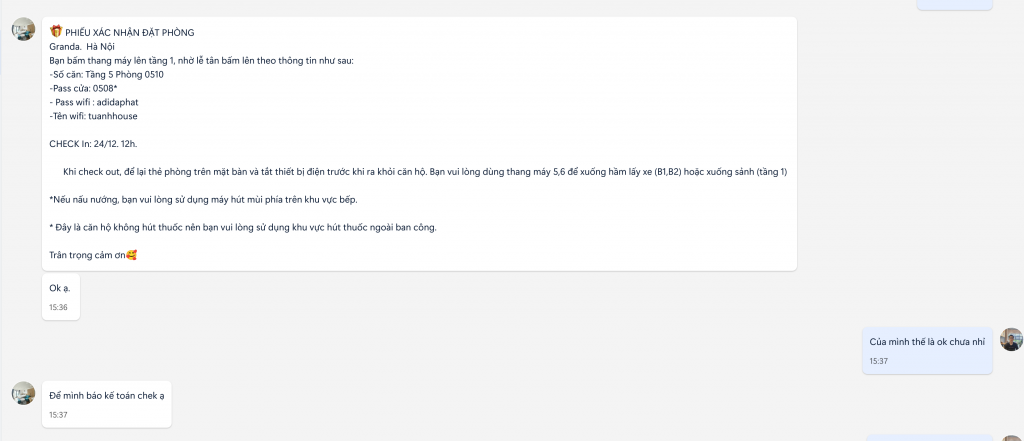Open avatar beside Để mình báo kế toán message

coord(24,393)
